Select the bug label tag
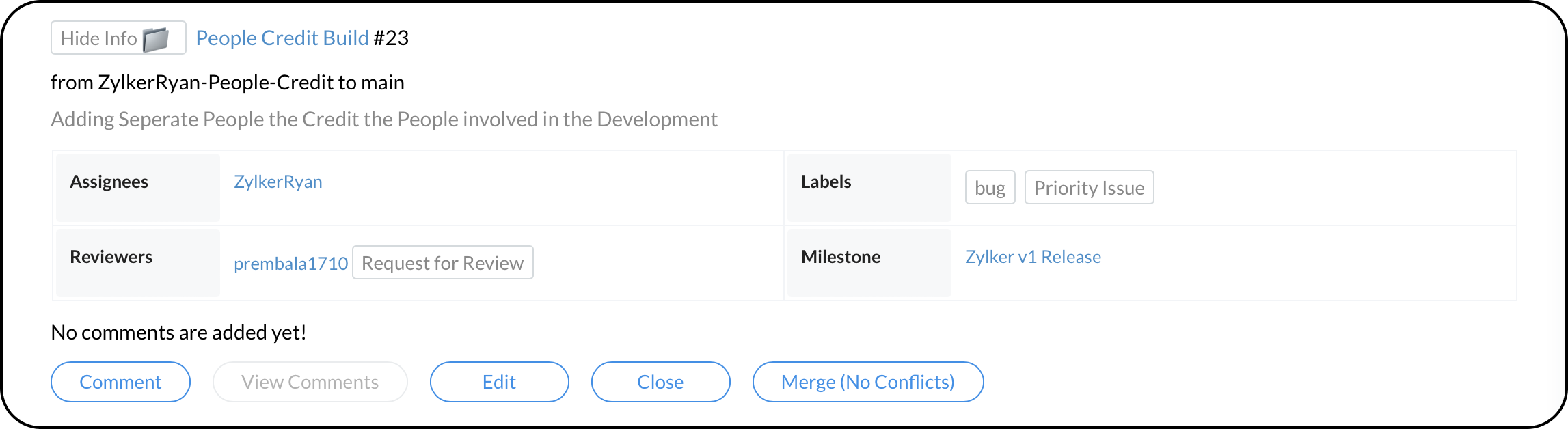This screenshot has height=429, width=1568. pyautogui.click(x=990, y=188)
